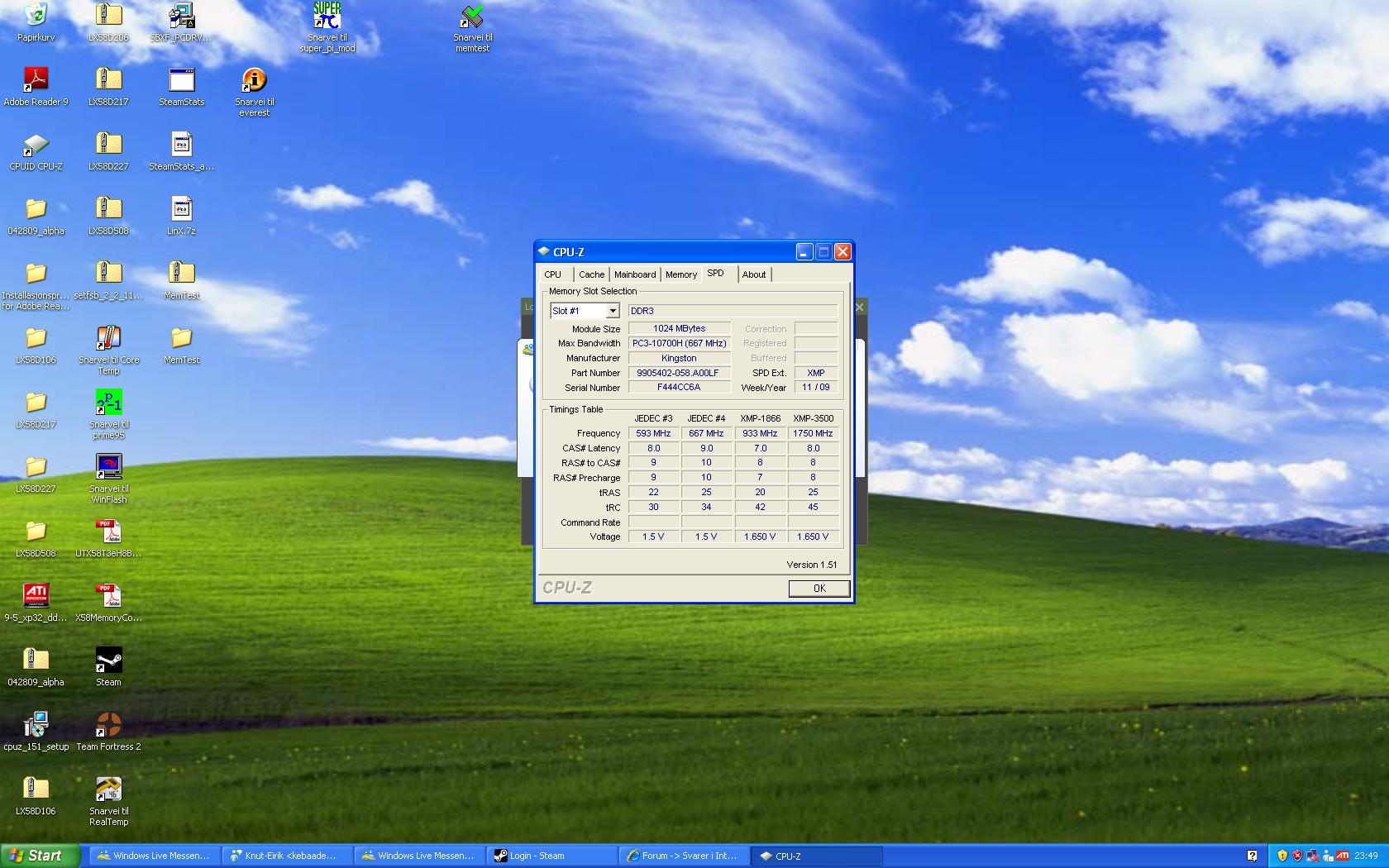Select the SBXF_PCDRV installer icon
The height and width of the screenshot is (868, 1389).
tap(181, 21)
